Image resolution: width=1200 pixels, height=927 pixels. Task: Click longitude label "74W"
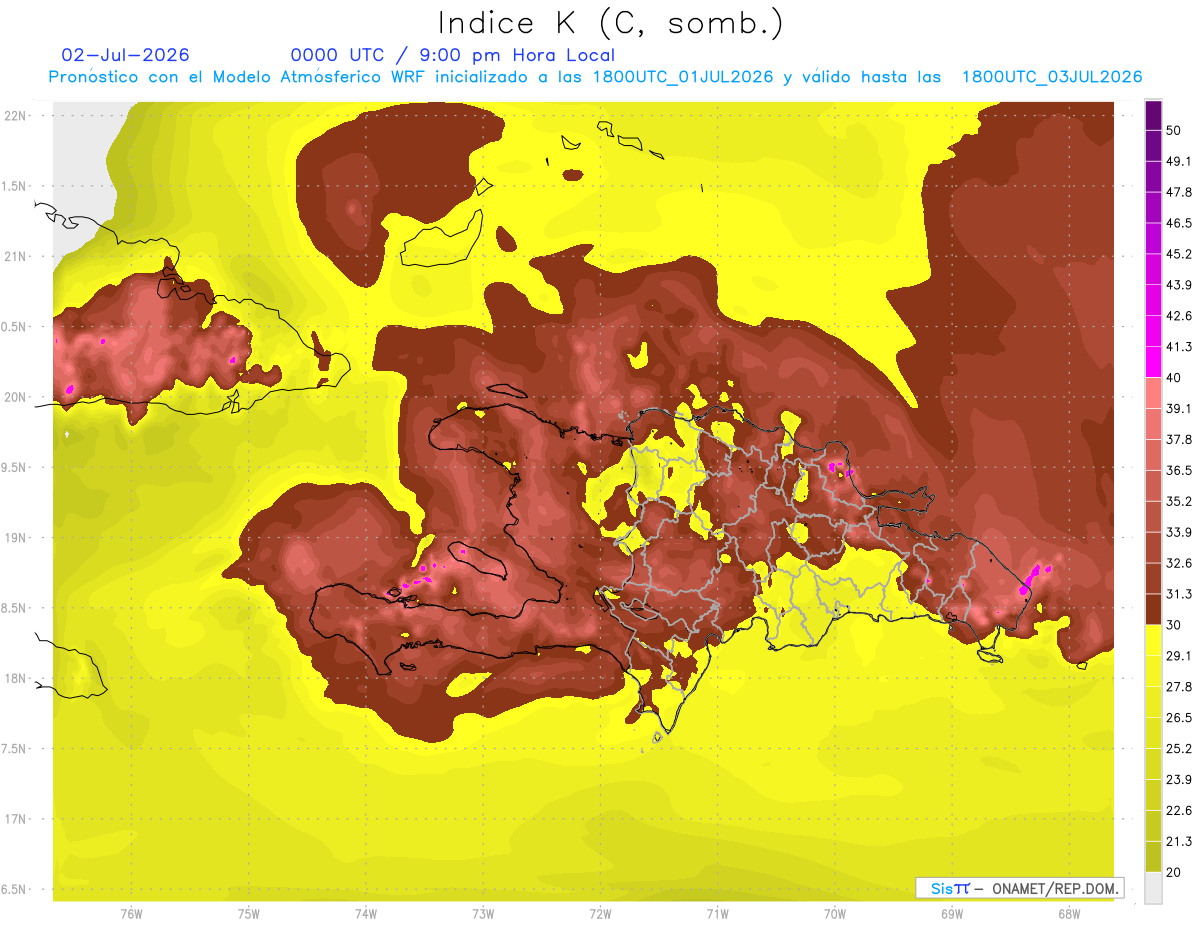pos(365,913)
